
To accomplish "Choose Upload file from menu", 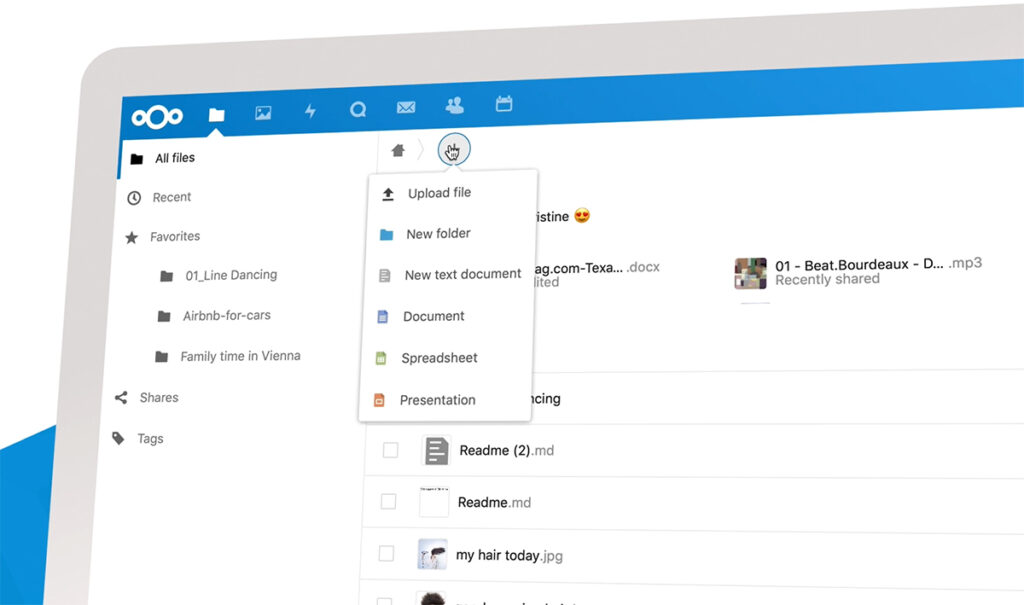I will click(438, 193).
